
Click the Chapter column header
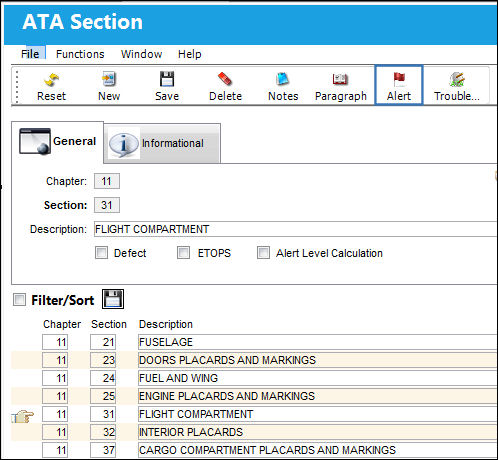[62, 324]
